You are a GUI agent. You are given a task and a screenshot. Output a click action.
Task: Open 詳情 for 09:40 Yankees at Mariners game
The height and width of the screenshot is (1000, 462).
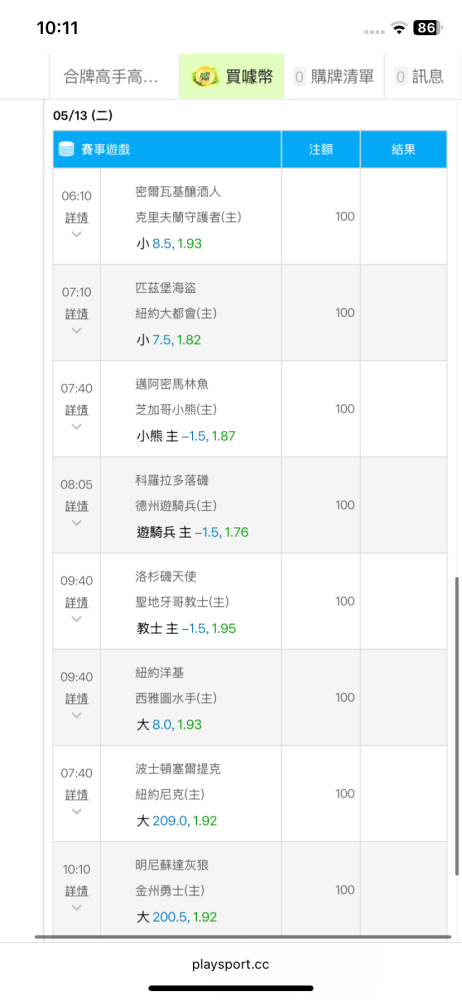77,698
